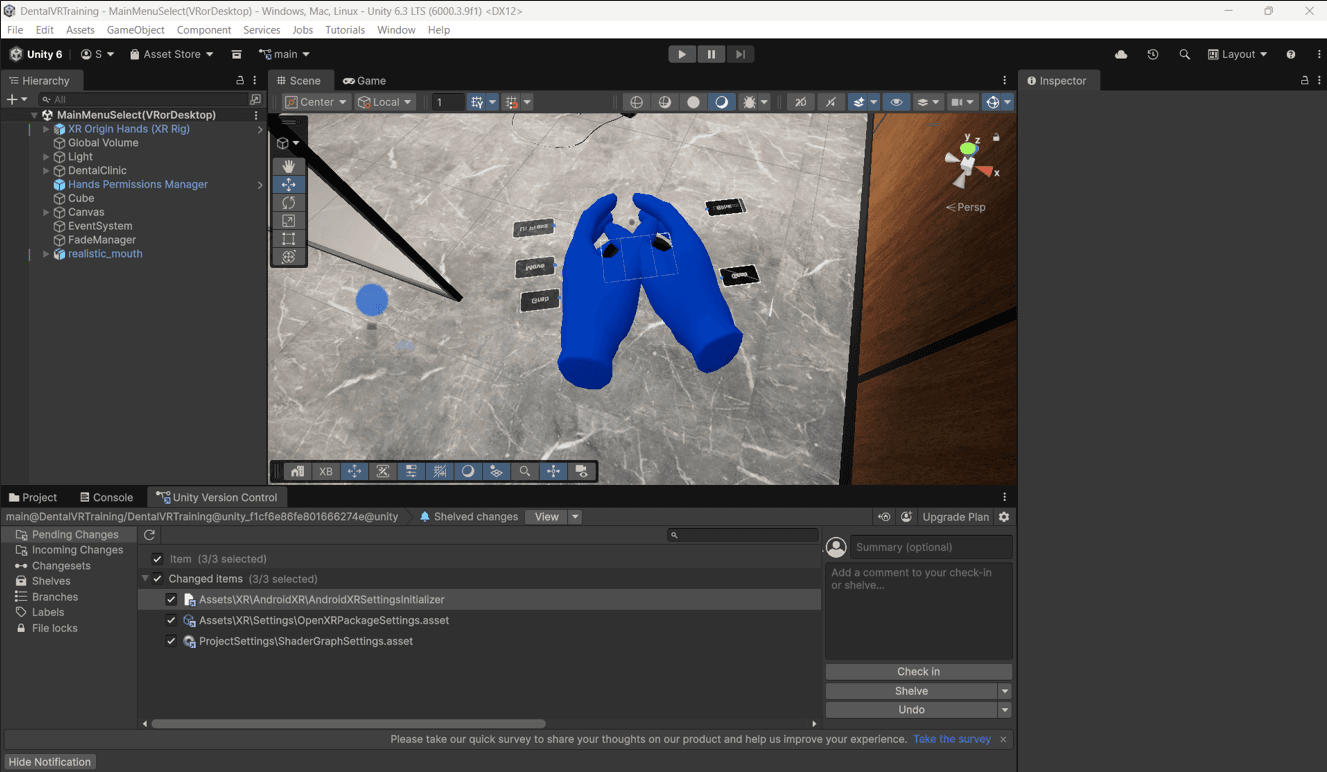
Task: Open the Layout dropdown
Action: pos(1238,54)
